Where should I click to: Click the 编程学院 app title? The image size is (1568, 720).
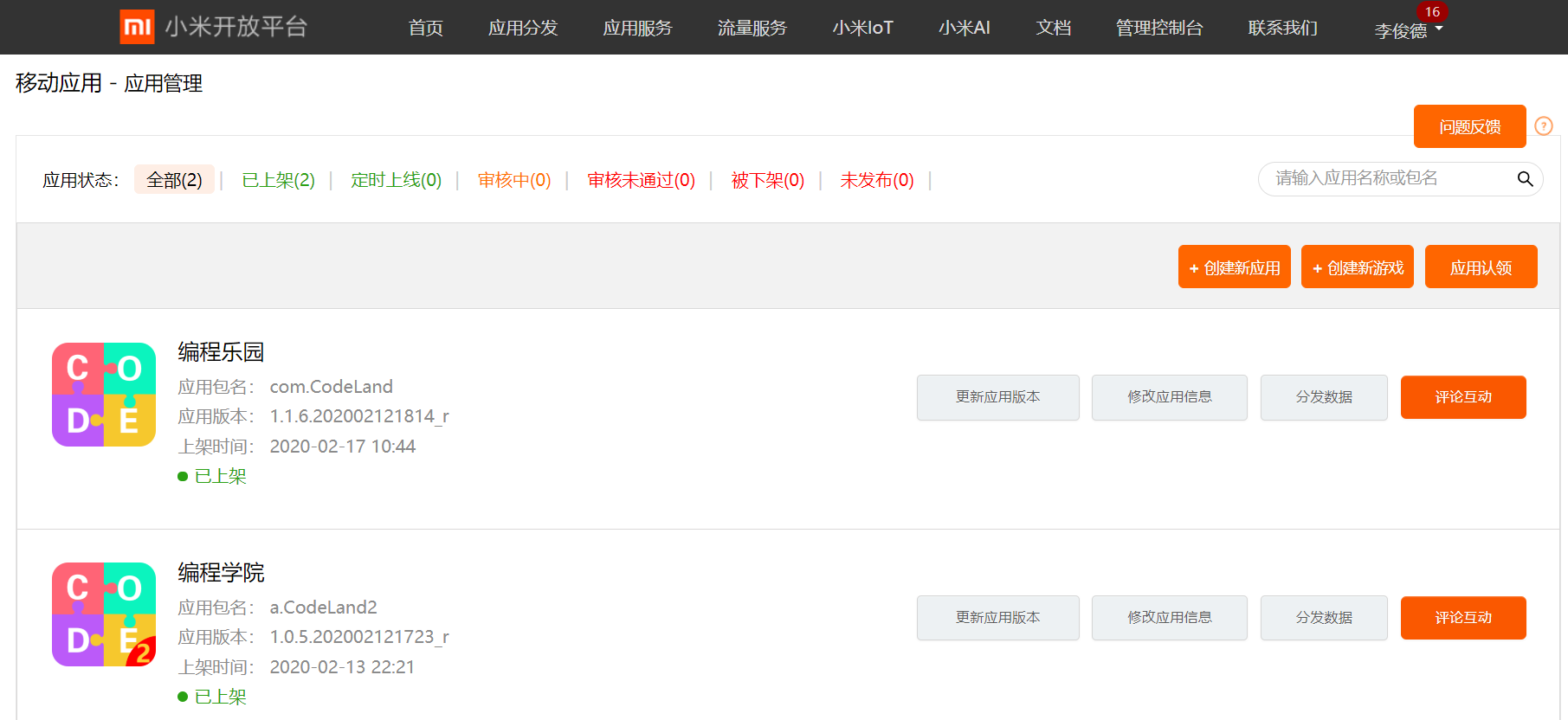coord(221,573)
